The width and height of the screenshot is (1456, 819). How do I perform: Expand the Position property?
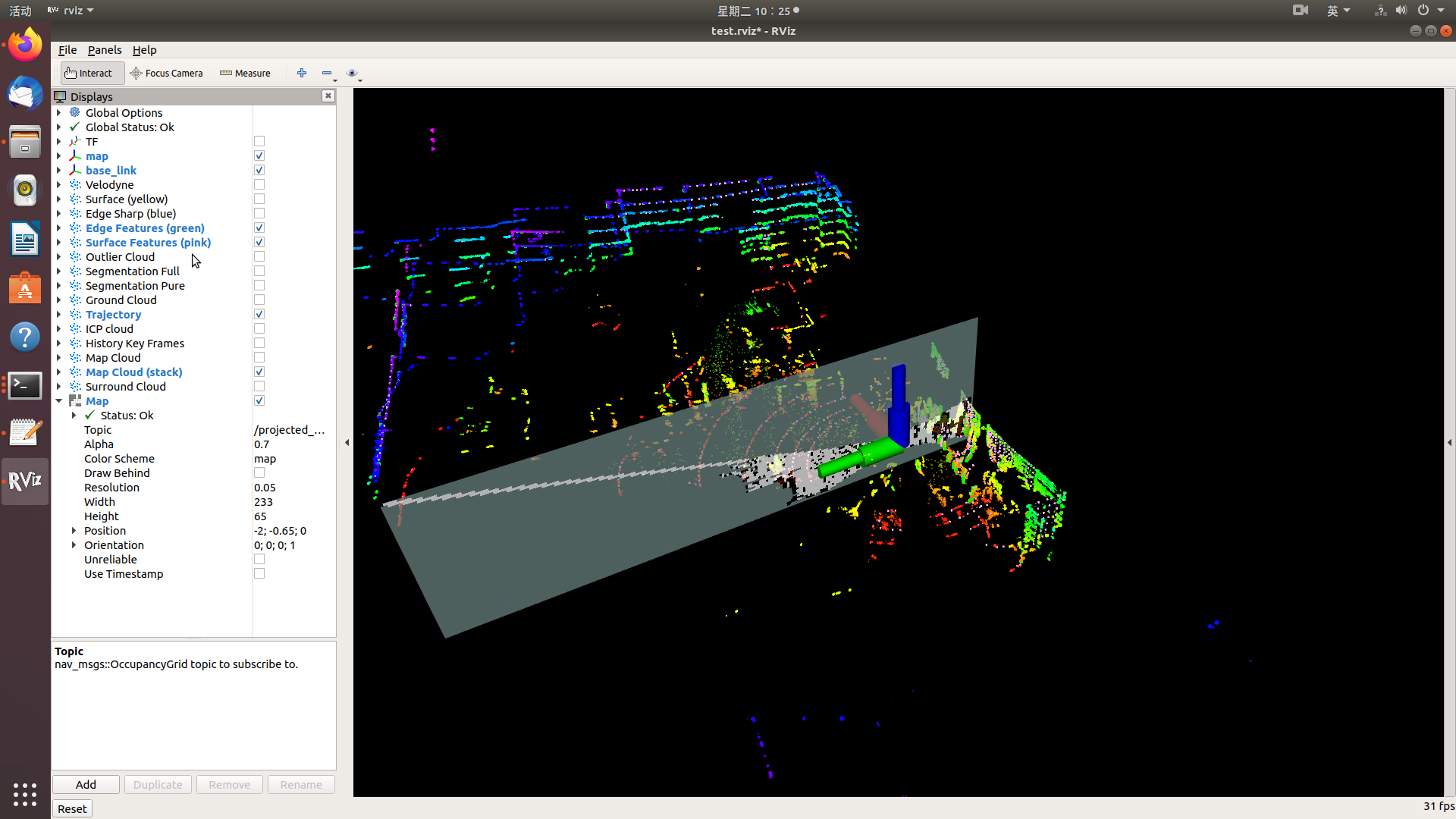[x=74, y=531]
